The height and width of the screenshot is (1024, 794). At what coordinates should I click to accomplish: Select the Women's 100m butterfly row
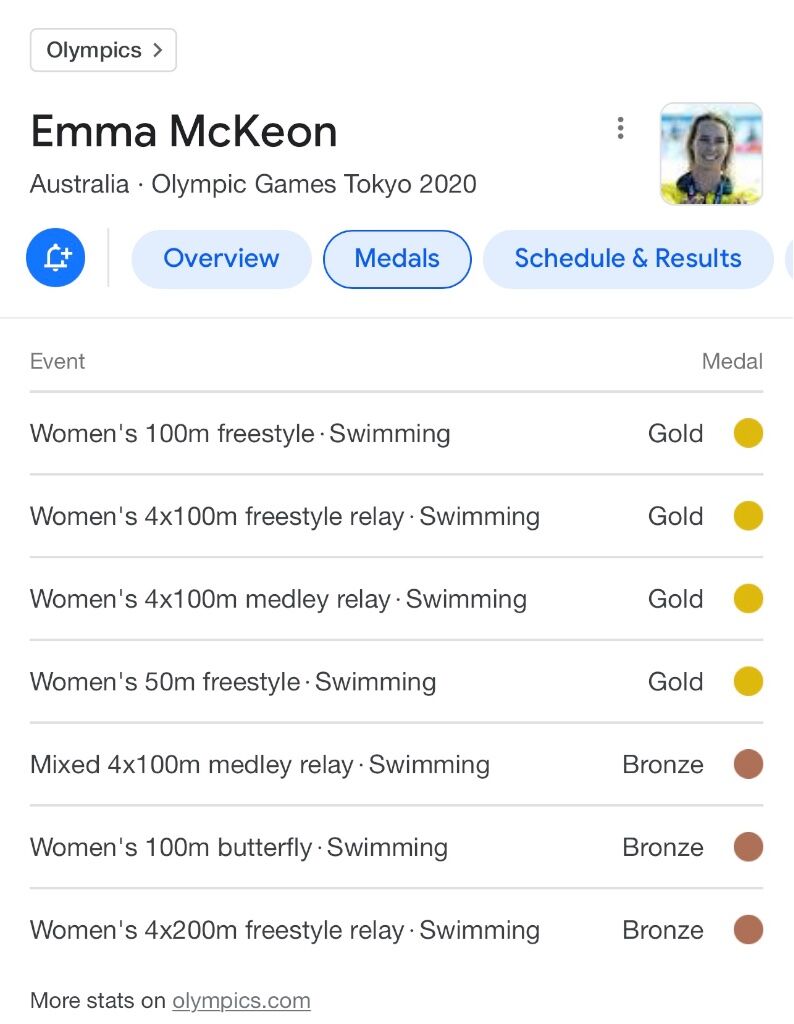[x=396, y=847]
